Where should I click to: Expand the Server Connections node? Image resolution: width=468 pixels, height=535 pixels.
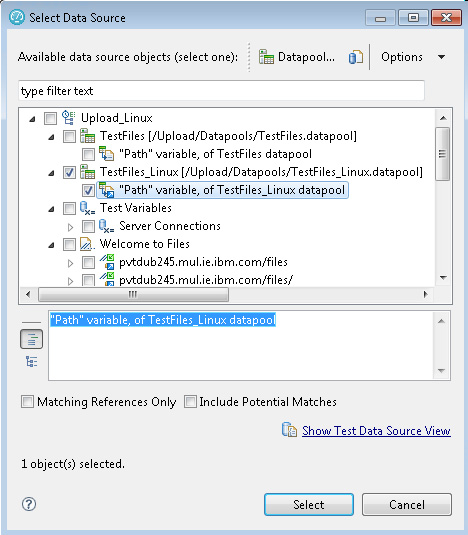point(70,227)
